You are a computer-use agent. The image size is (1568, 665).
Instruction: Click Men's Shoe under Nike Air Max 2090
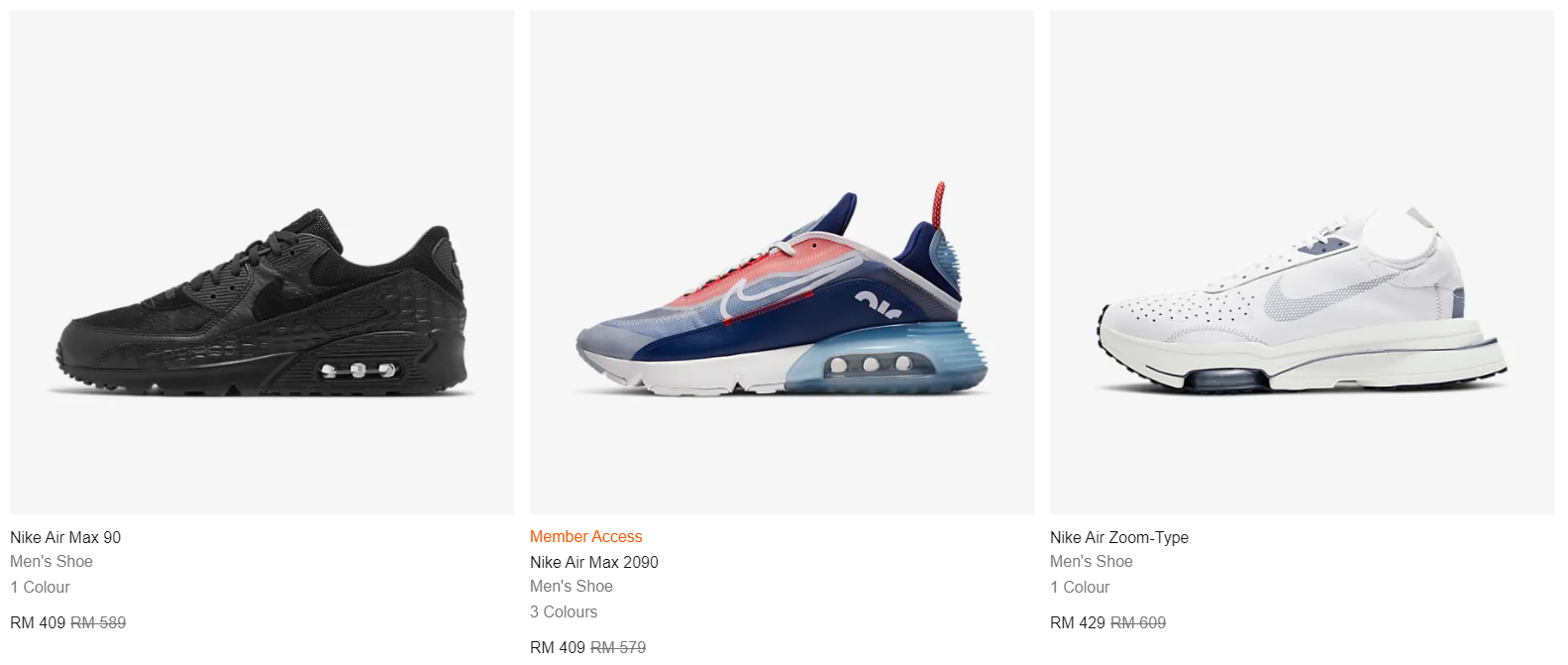click(572, 586)
